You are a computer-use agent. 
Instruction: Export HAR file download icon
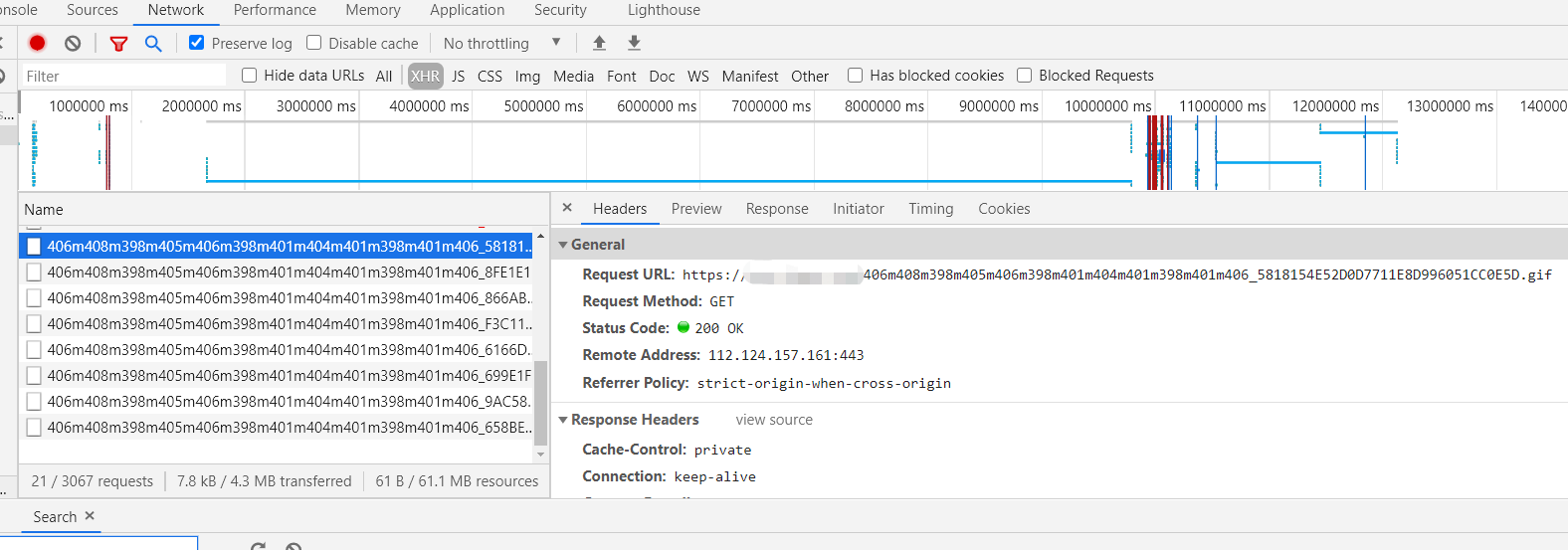click(634, 43)
